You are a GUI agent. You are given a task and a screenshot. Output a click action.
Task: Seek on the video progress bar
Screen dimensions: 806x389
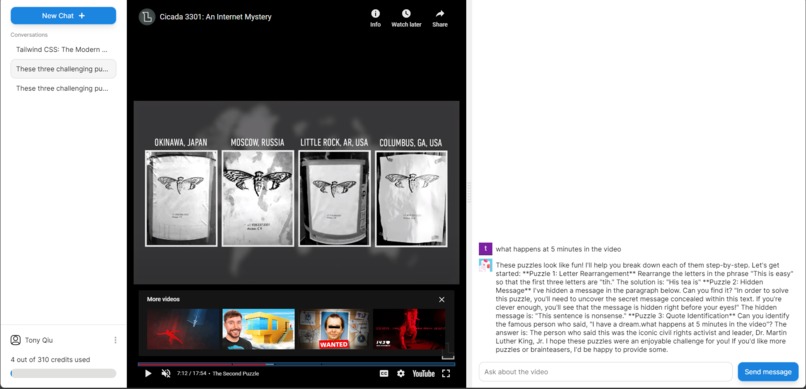[x=296, y=364]
